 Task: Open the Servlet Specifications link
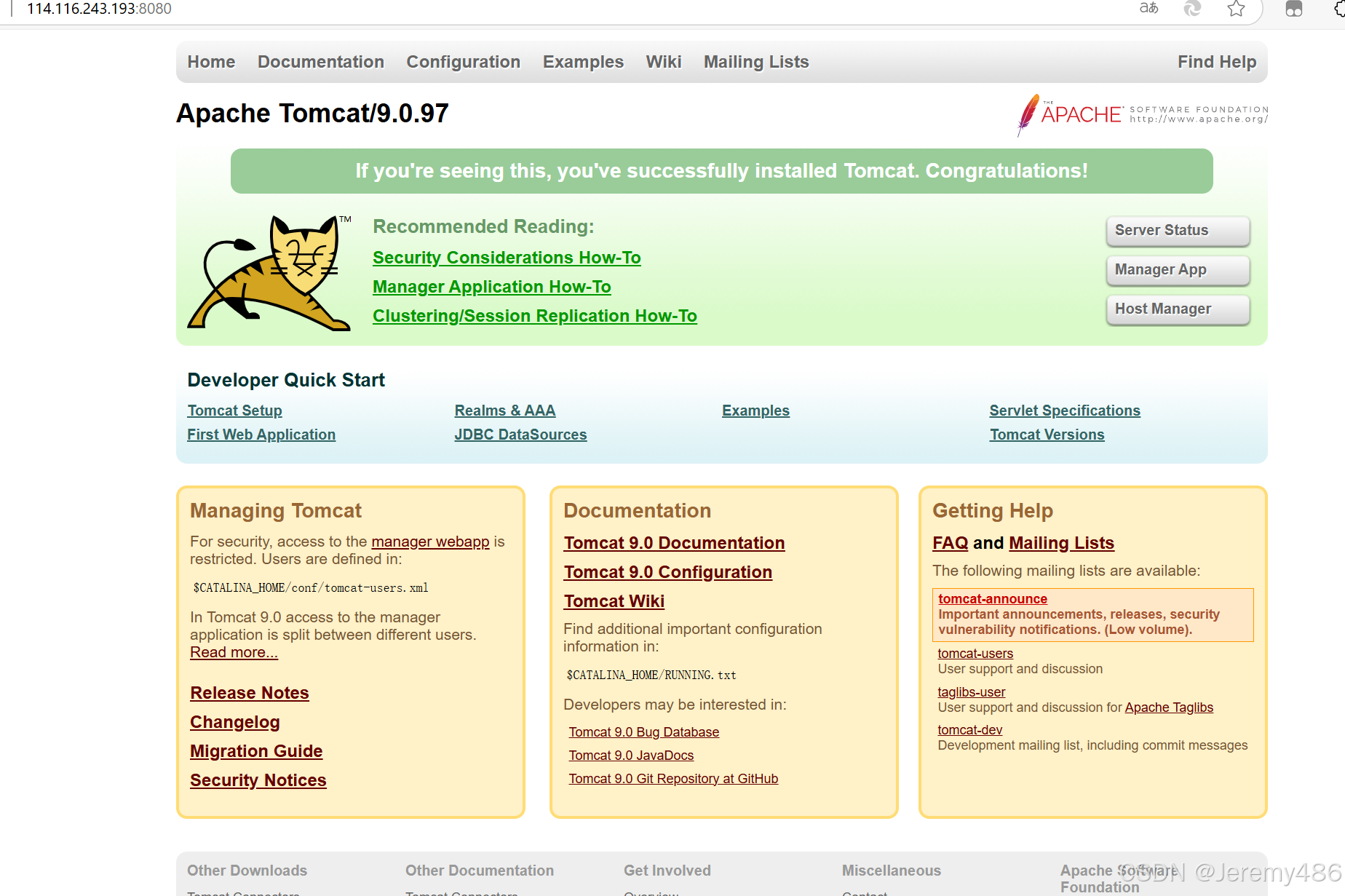(x=1065, y=411)
